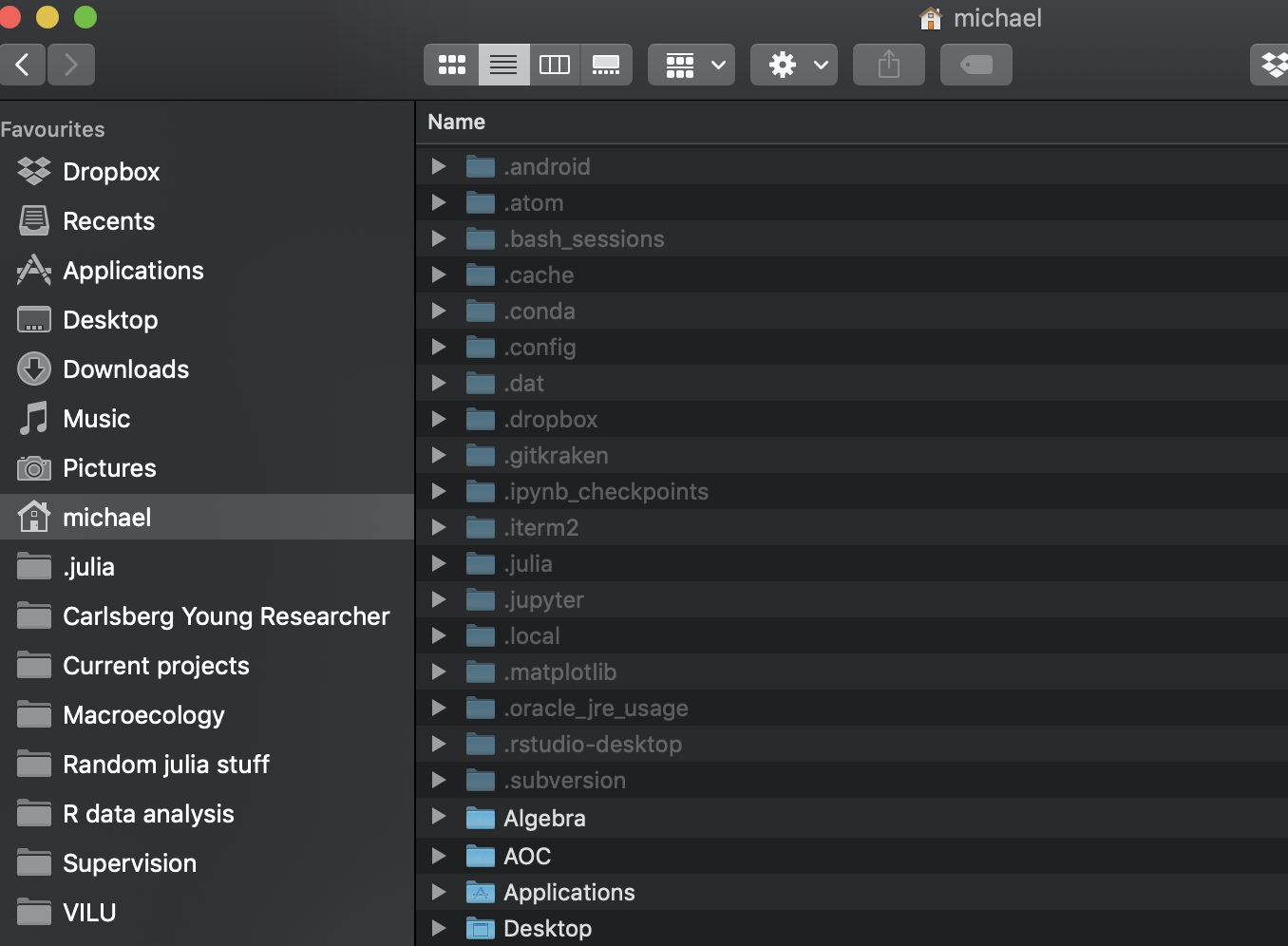Click the AOC folder icon
The width and height of the screenshot is (1288, 946).
[x=481, y=856]
